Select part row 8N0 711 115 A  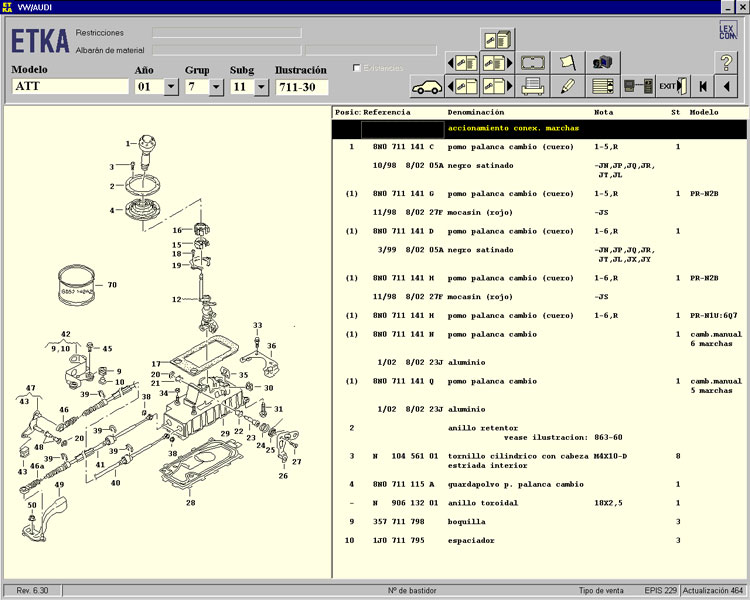[539, 484]
